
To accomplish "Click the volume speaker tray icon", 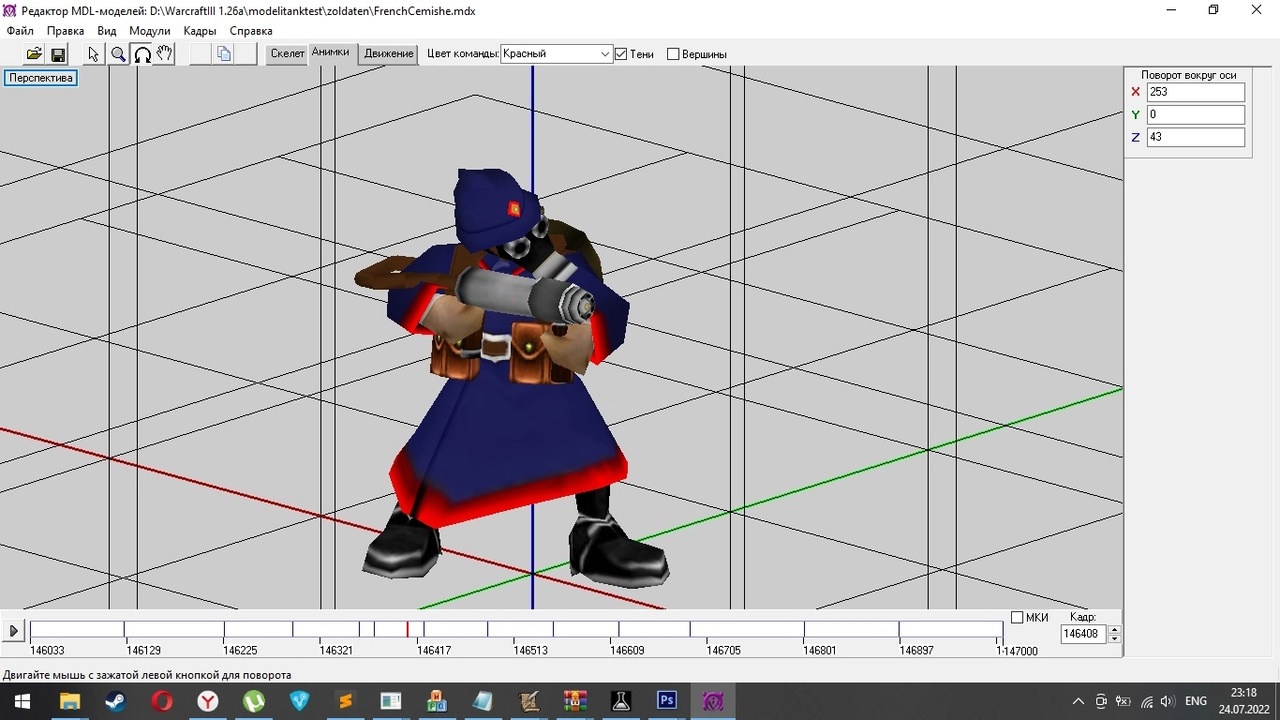I will point(1167,701).
